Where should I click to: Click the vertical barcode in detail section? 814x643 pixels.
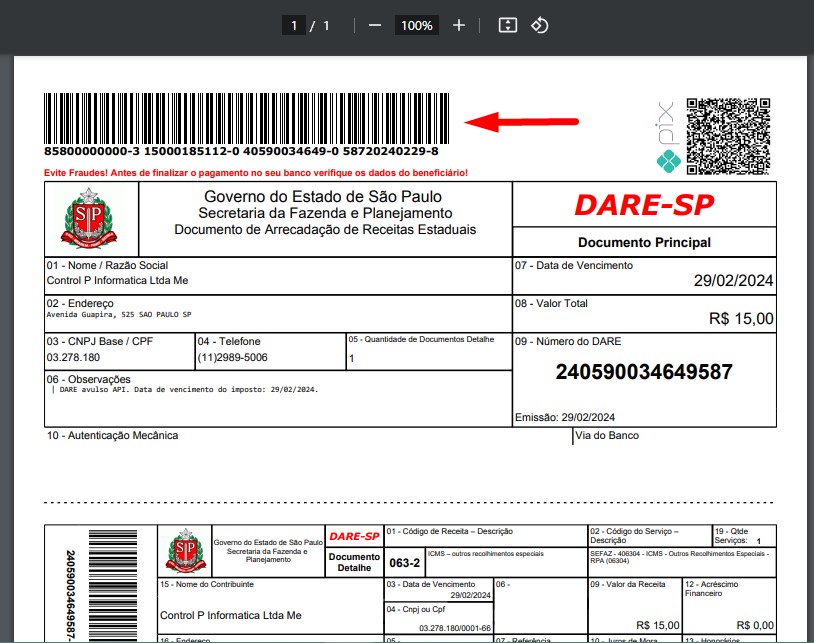tap(113, 586)
